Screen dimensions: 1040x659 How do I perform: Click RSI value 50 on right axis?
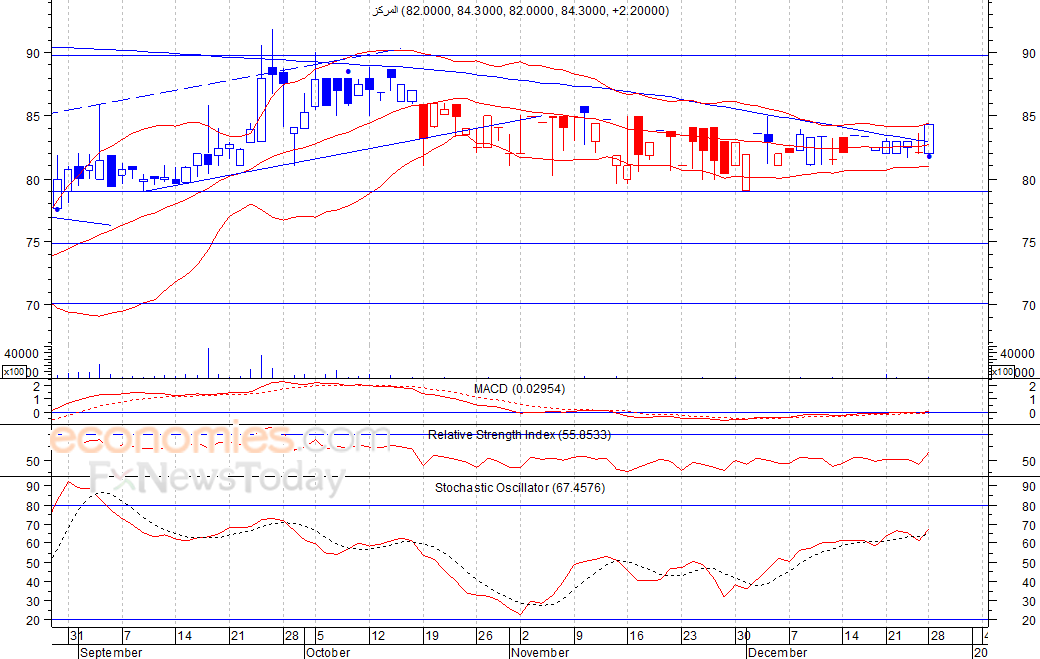[1029, 461]
